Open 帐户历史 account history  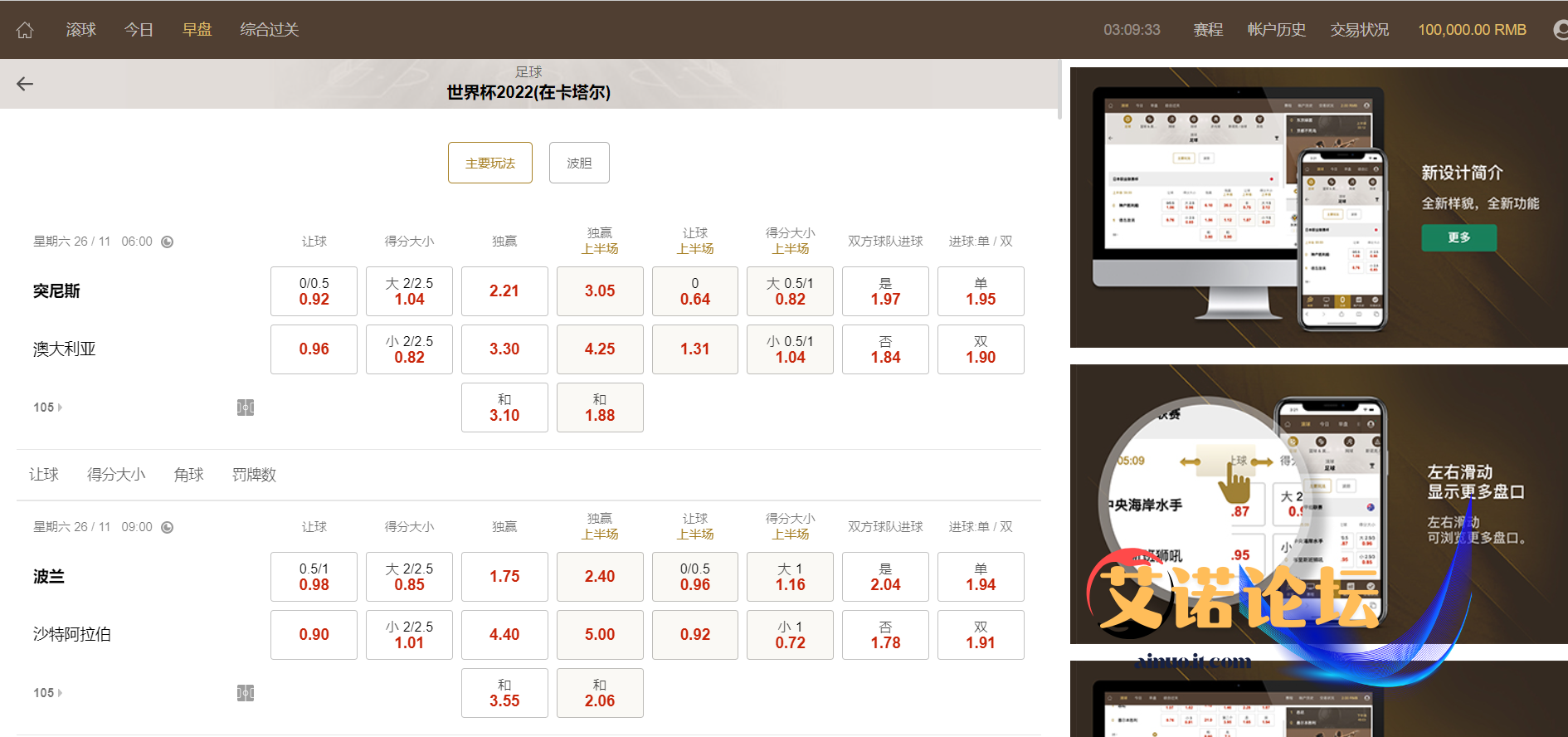[1277, 30]
